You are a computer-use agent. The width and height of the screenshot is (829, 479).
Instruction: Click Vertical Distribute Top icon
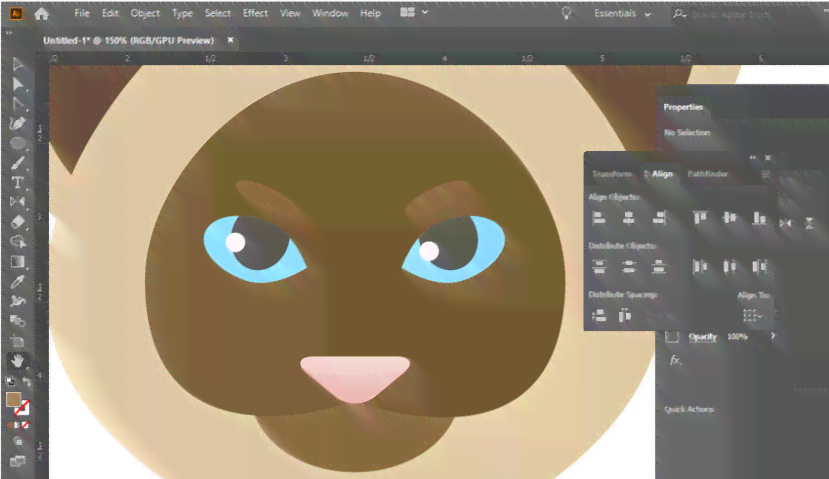click(x=598, y=267)
